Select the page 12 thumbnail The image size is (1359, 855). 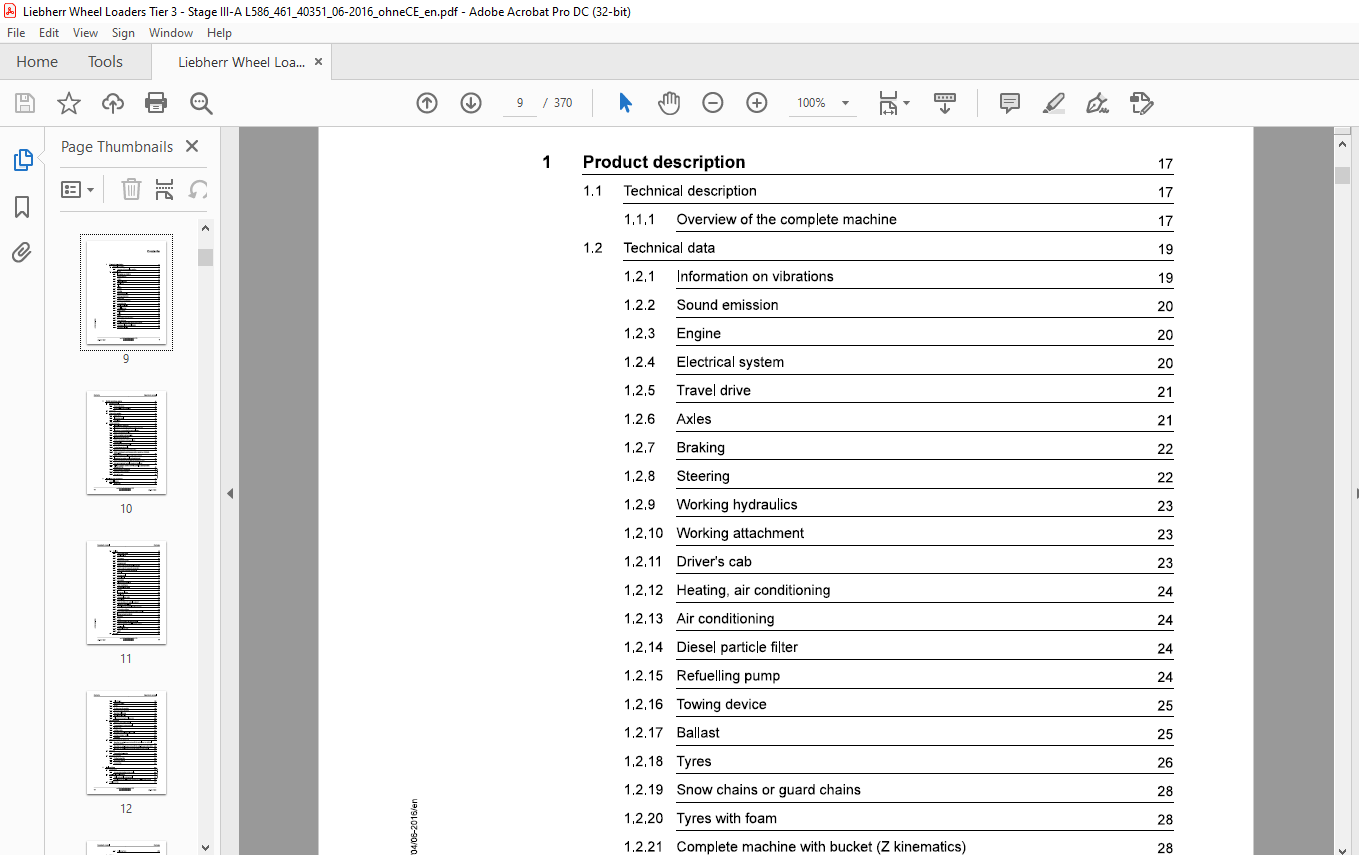126,742
